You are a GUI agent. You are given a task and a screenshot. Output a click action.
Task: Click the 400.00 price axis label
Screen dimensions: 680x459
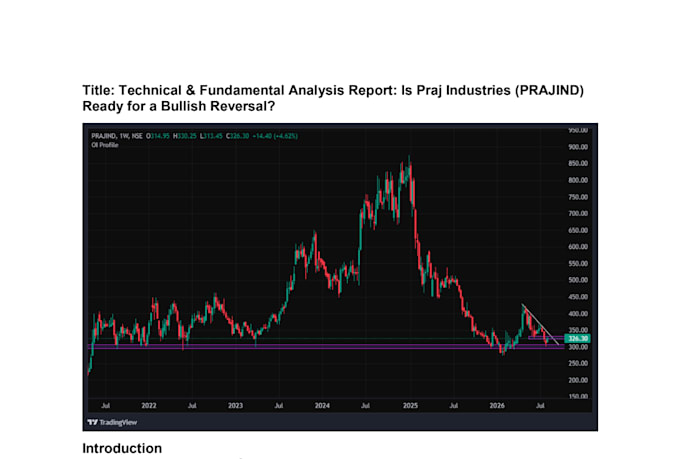pyautogui.click(x=578, y=314)
